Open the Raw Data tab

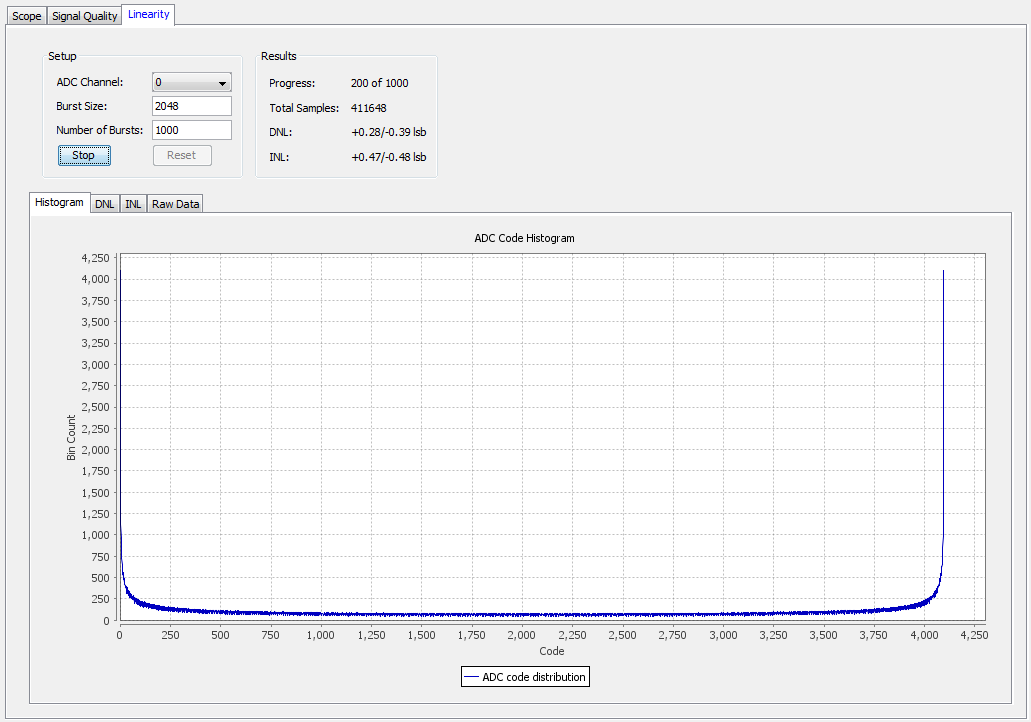[x=176, y=204]
